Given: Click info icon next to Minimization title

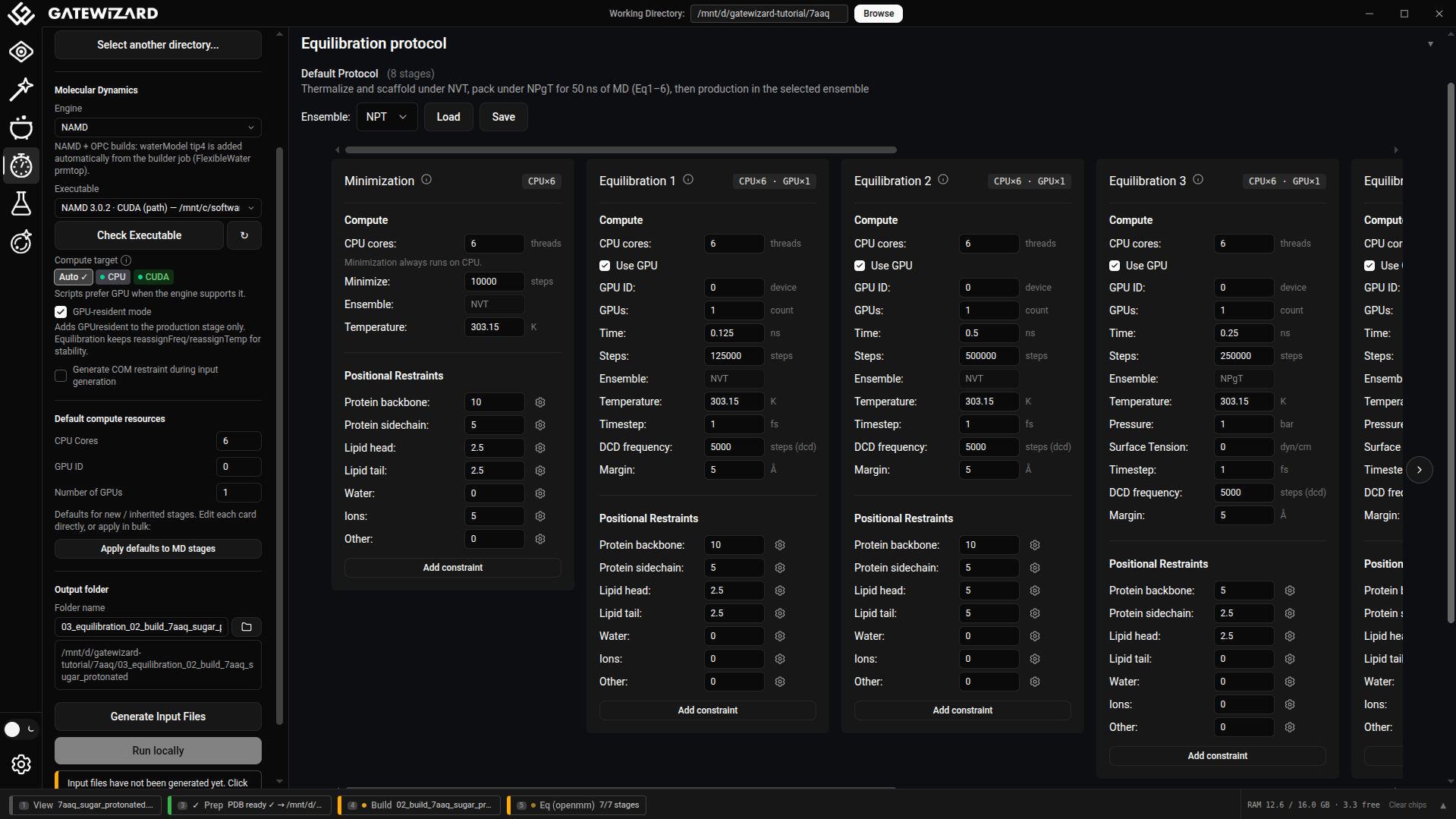Looking at the screenshot, I should tap(426, 180).
